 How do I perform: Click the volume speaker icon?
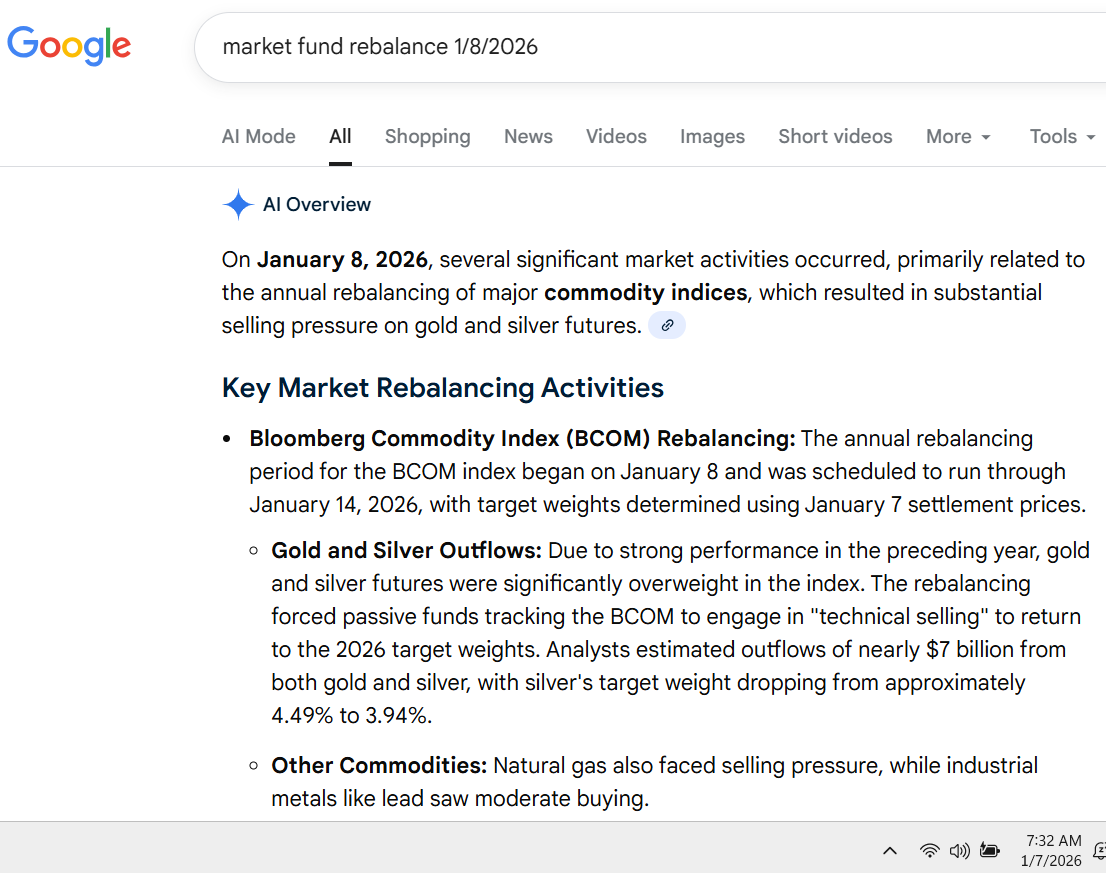tap(960, 851)
